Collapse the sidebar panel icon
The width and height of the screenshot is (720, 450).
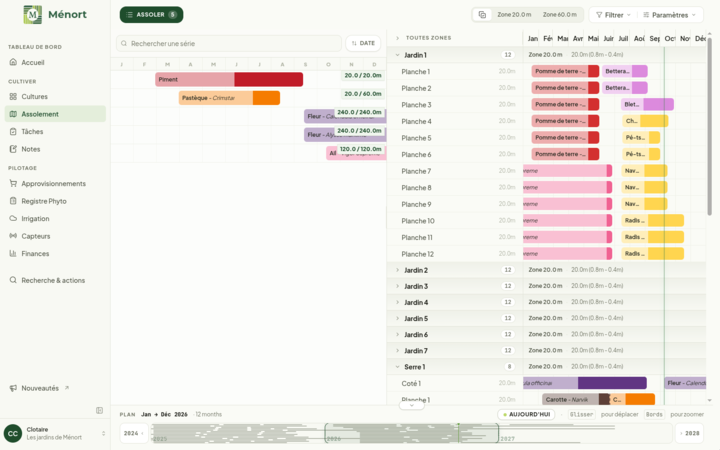(x=99, y=410)
